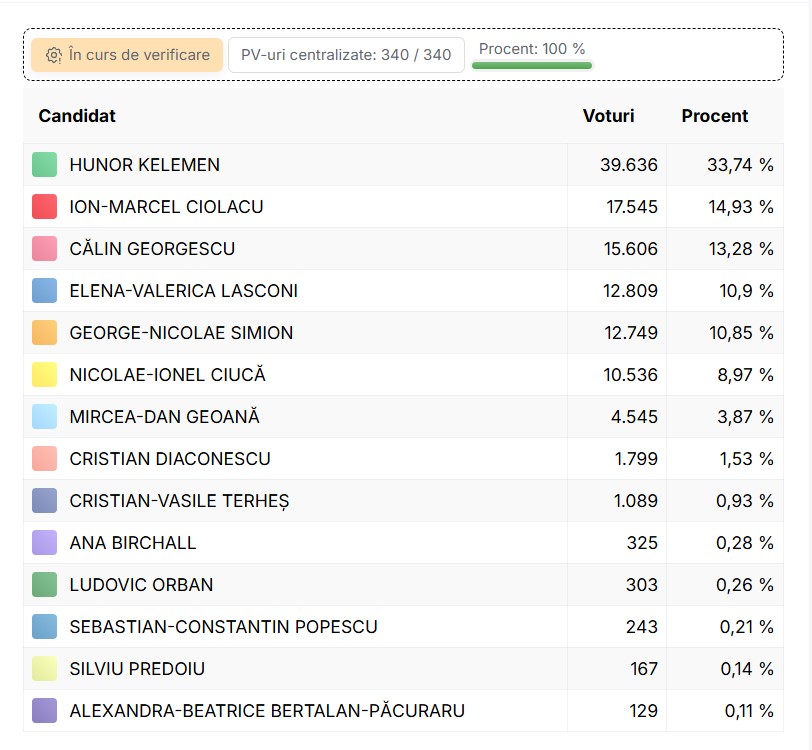Select the Ana Birchall candidate row
Viewport: 812px width, 750px height.
pos(133,543)
